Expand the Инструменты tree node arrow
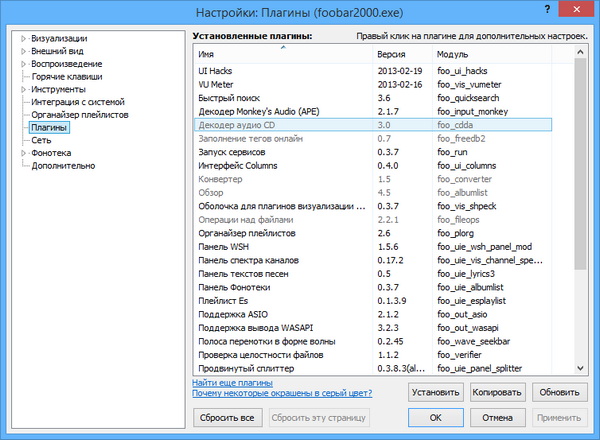 click(23, 90)
